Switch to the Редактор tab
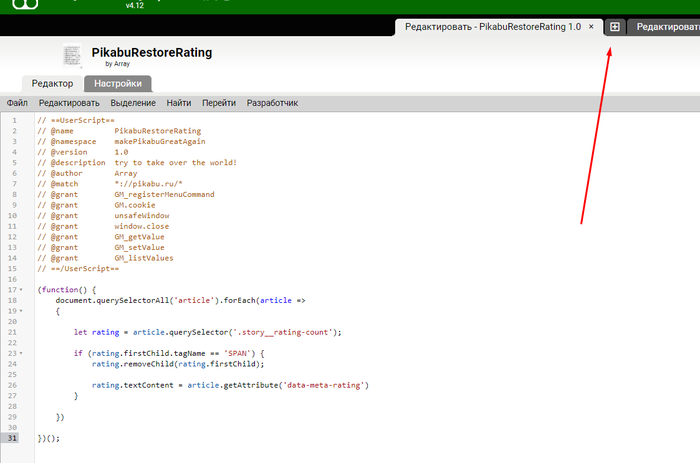The image size is (700, 463). coord(52,84)
